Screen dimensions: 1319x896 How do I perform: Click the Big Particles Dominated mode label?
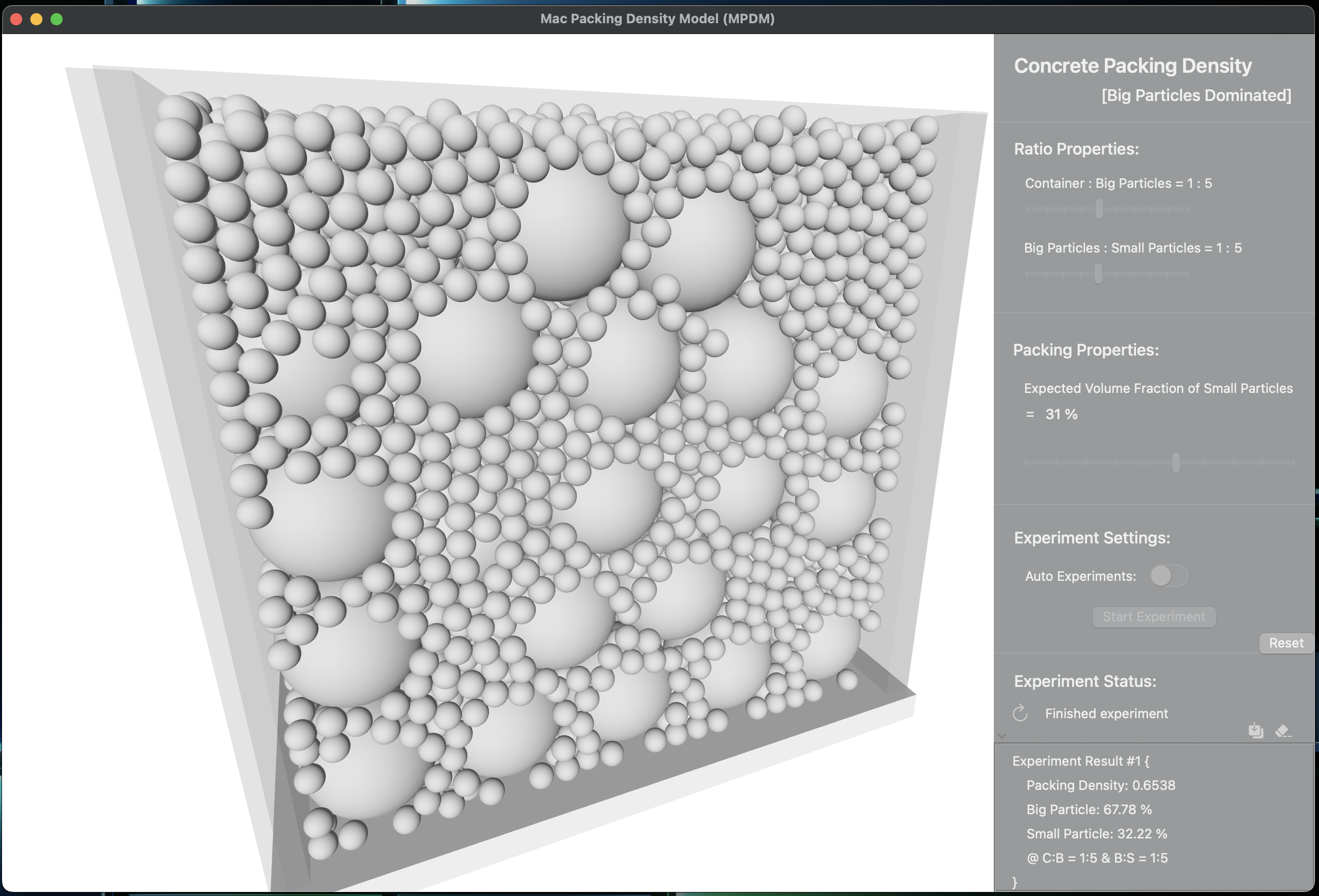click(1196, 95)
